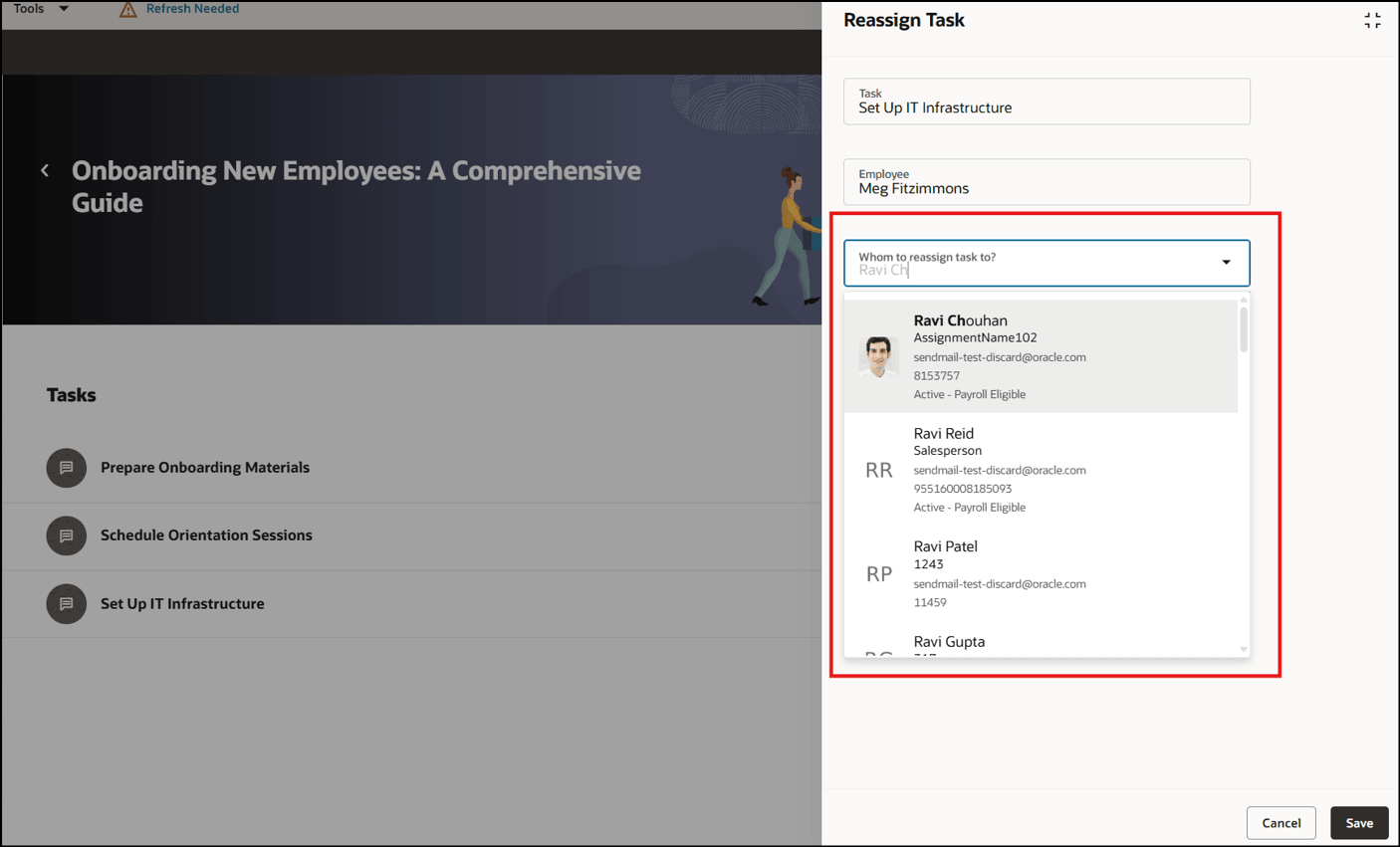The width and height of the screenshot is (1400, 847).
Task: Click Ravi Chouhan's Active - Payroll Eligible status
Action: pos(969,394)
